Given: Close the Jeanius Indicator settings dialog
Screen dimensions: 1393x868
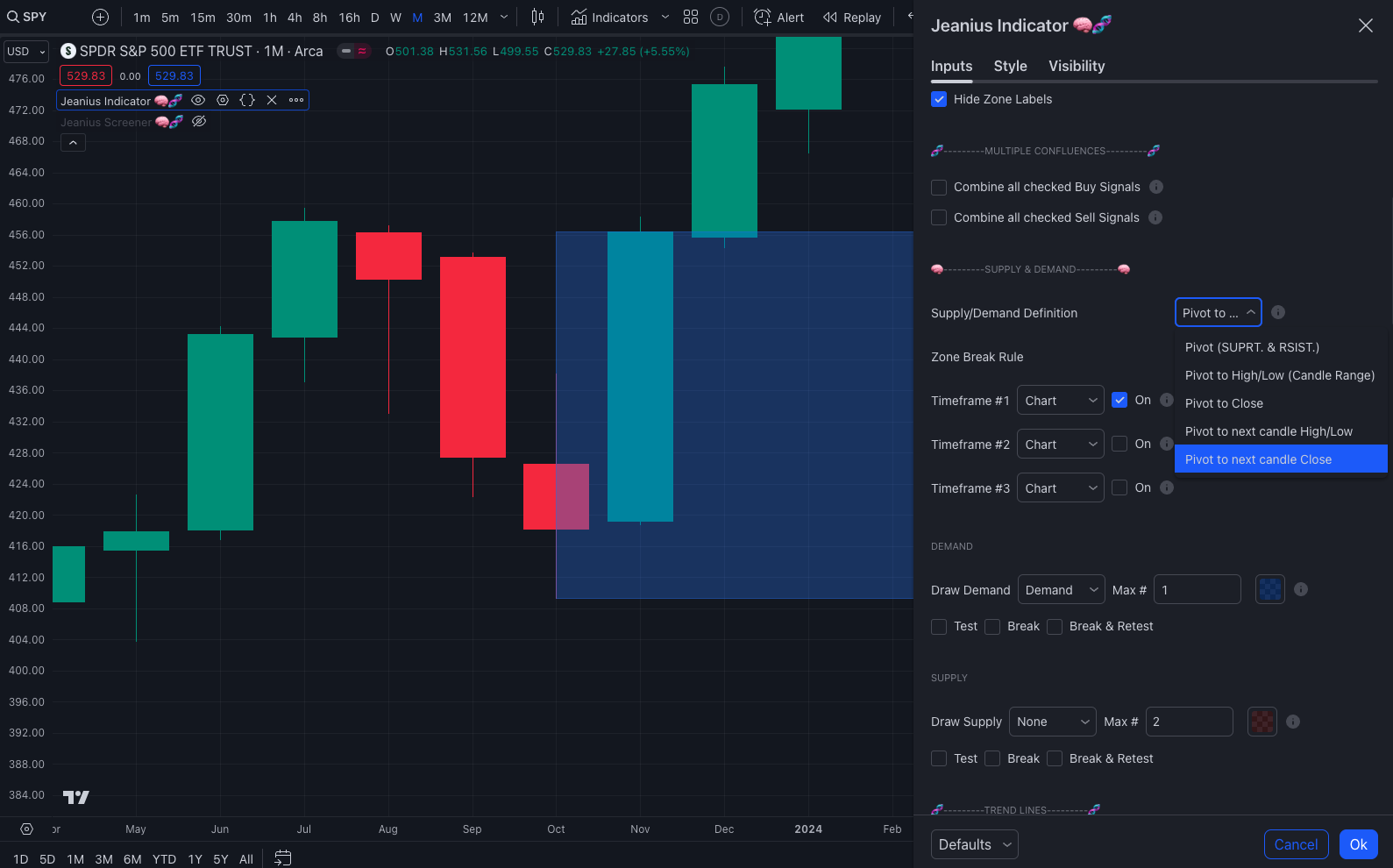Looking at the screenshot, I should [1365, 25].
